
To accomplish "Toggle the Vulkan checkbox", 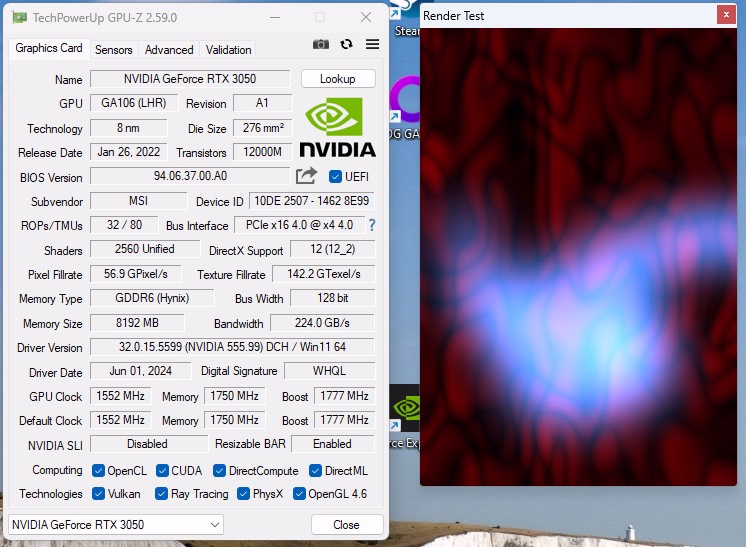I will pyautogui.click(x=98, y=494).
